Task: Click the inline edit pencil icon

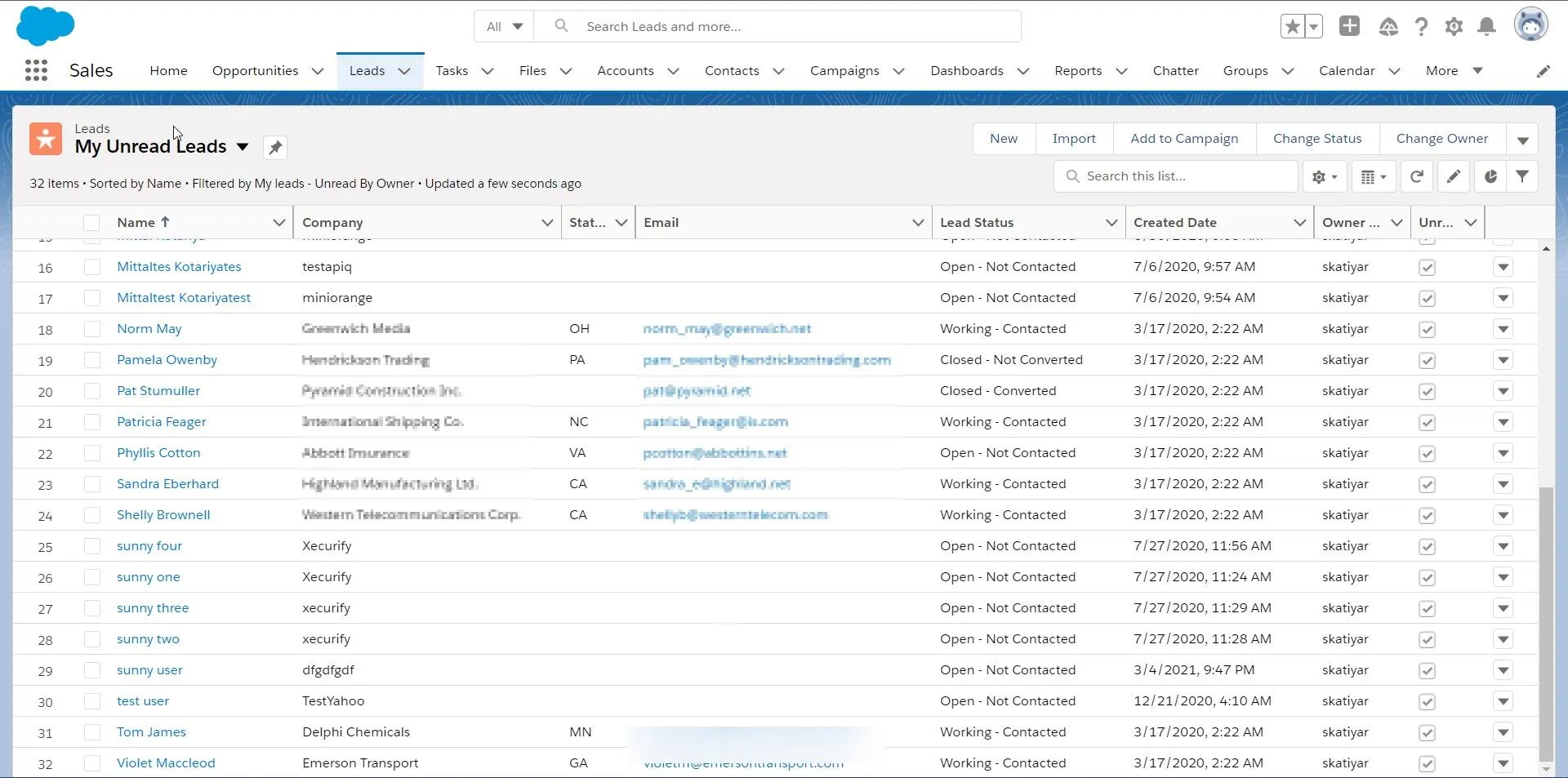Action: (x=1453, y=176)
